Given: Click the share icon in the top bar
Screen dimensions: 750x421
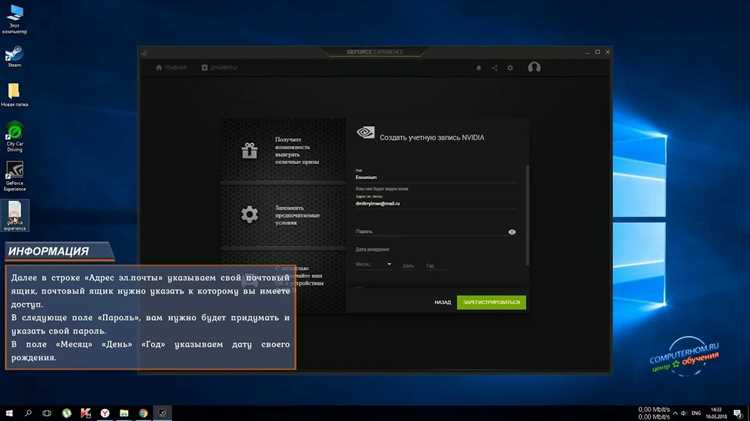Looking at the screenshot, I should pyautogui.click(x=495, y=68).
